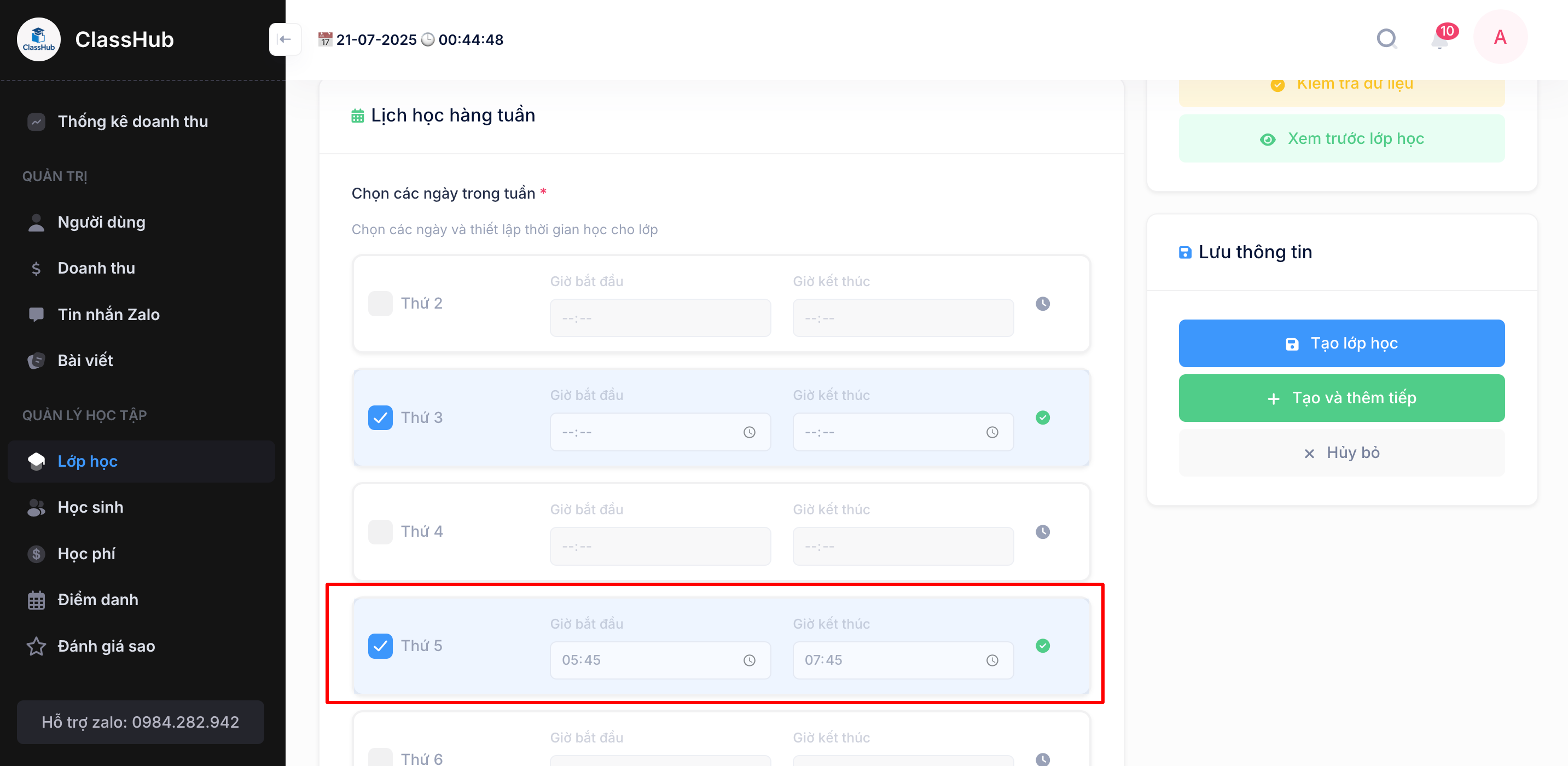The height and width of the screenshot is (766, 1568).
Task: Click Xem trước lớp học button
Action: (1341, 138)
